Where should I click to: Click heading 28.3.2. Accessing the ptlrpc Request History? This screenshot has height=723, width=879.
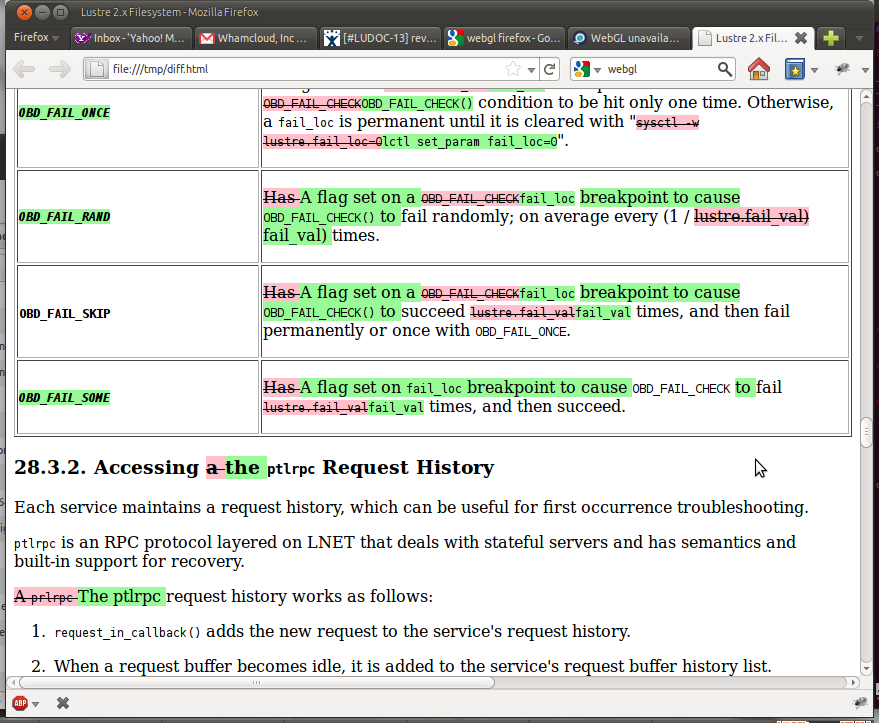coord(254,467)
